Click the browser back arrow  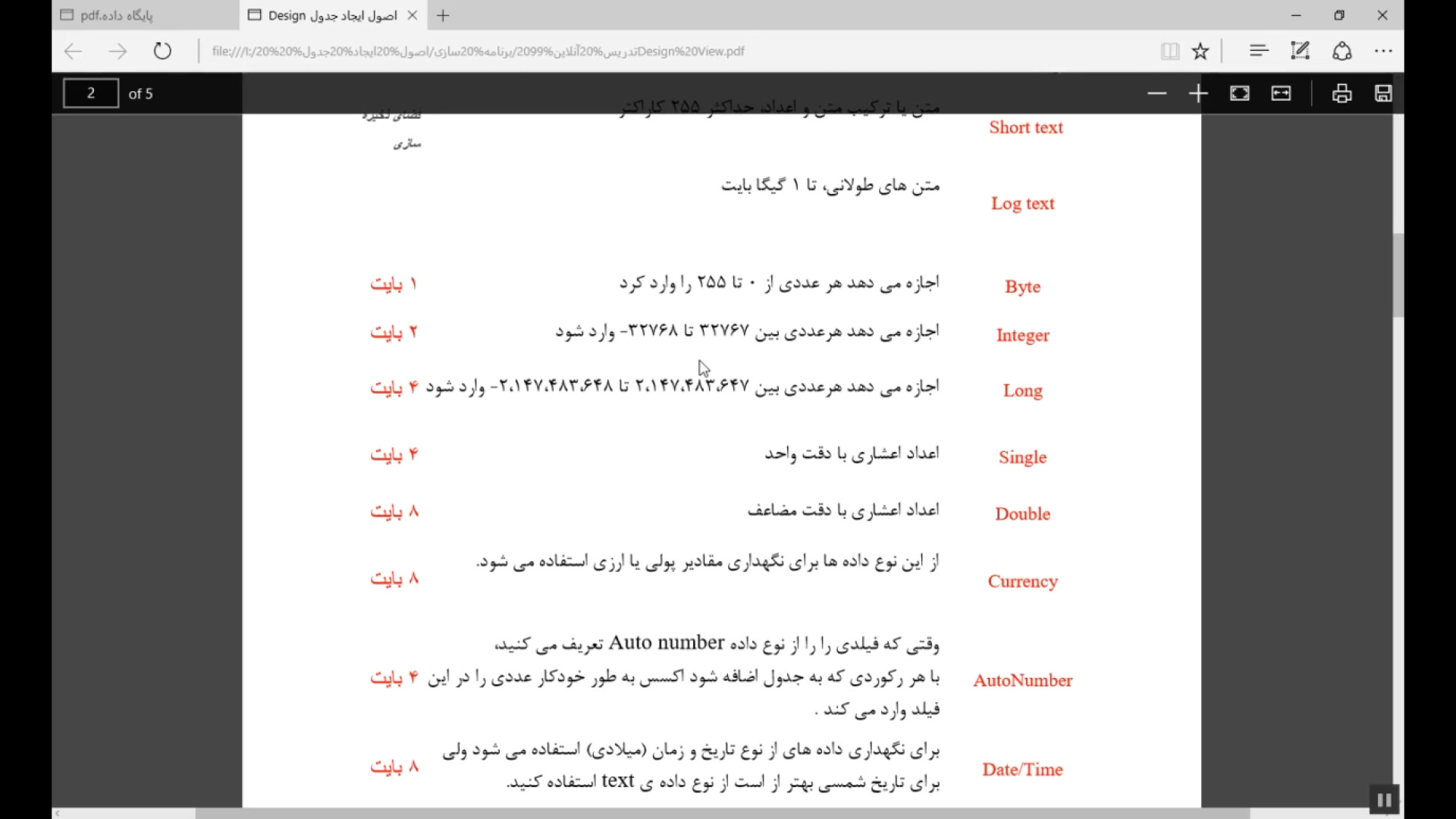point(73,52)
